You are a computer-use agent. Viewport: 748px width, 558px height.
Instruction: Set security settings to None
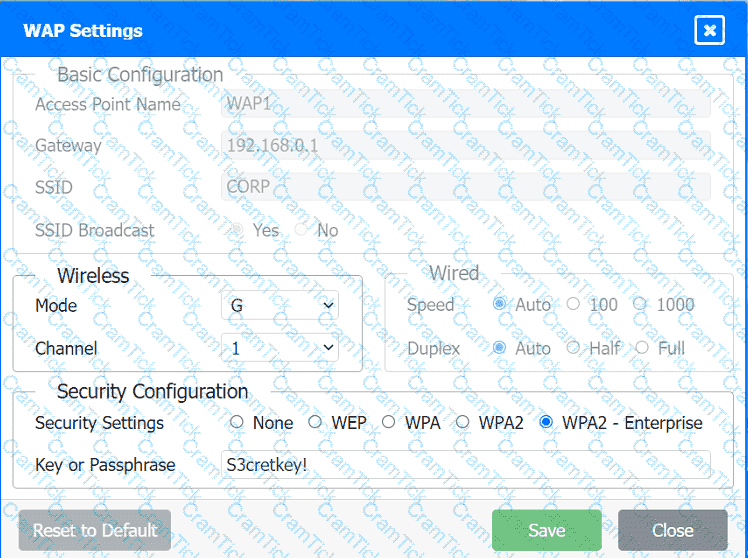pos(237,422)
